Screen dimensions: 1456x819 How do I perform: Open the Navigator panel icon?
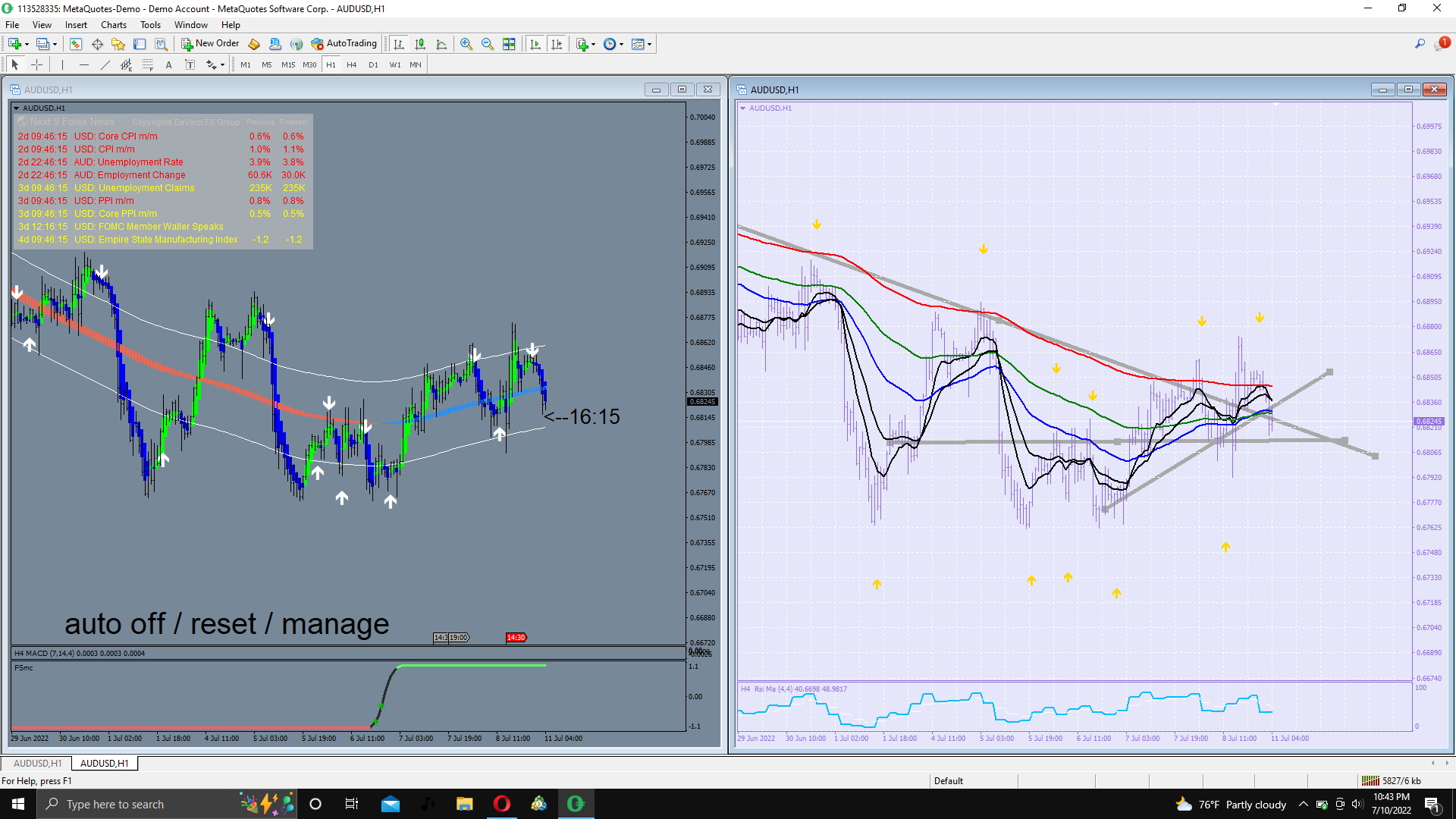click(x=118, y=44)
